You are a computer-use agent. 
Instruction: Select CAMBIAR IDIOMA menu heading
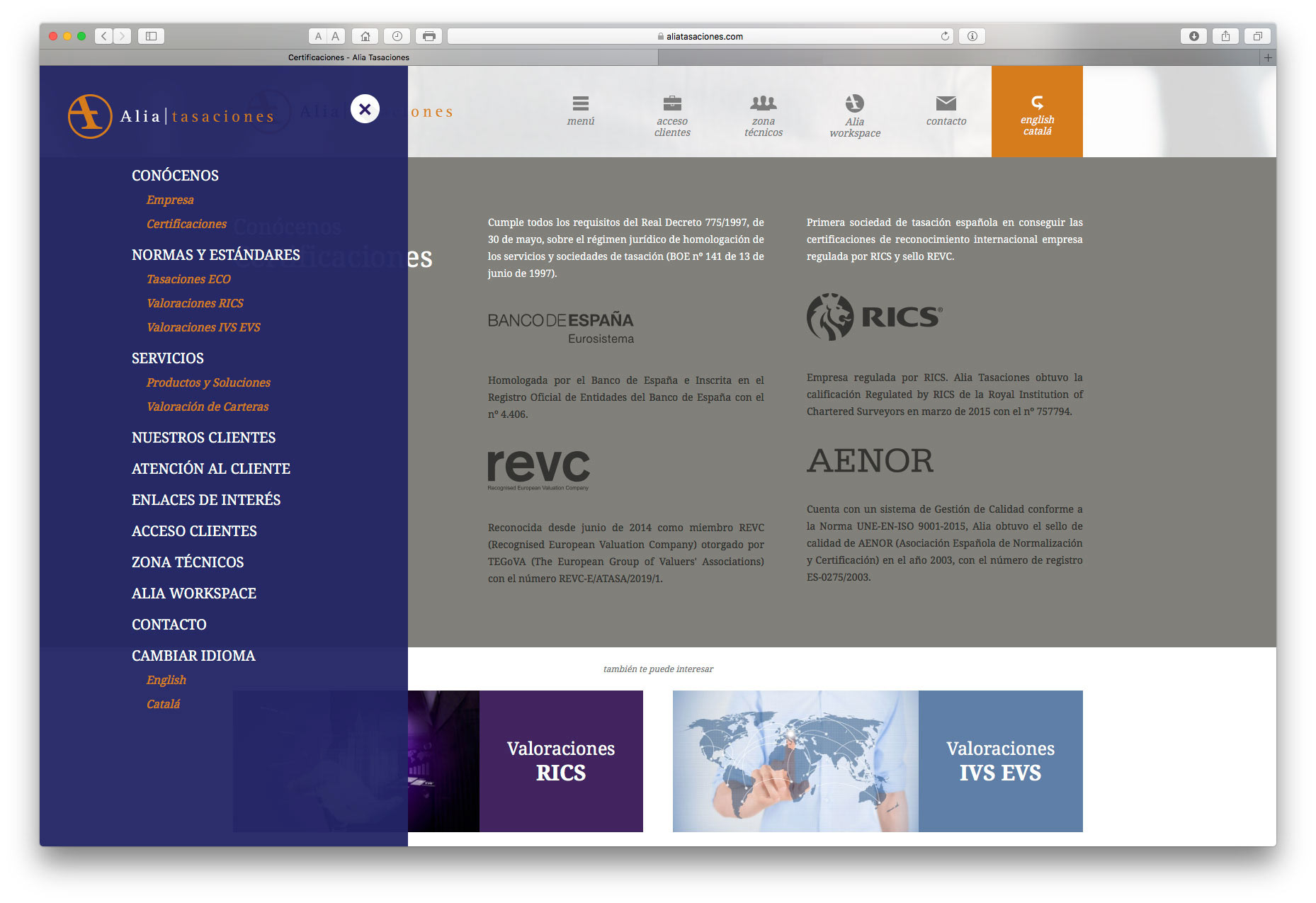[193, 656]
